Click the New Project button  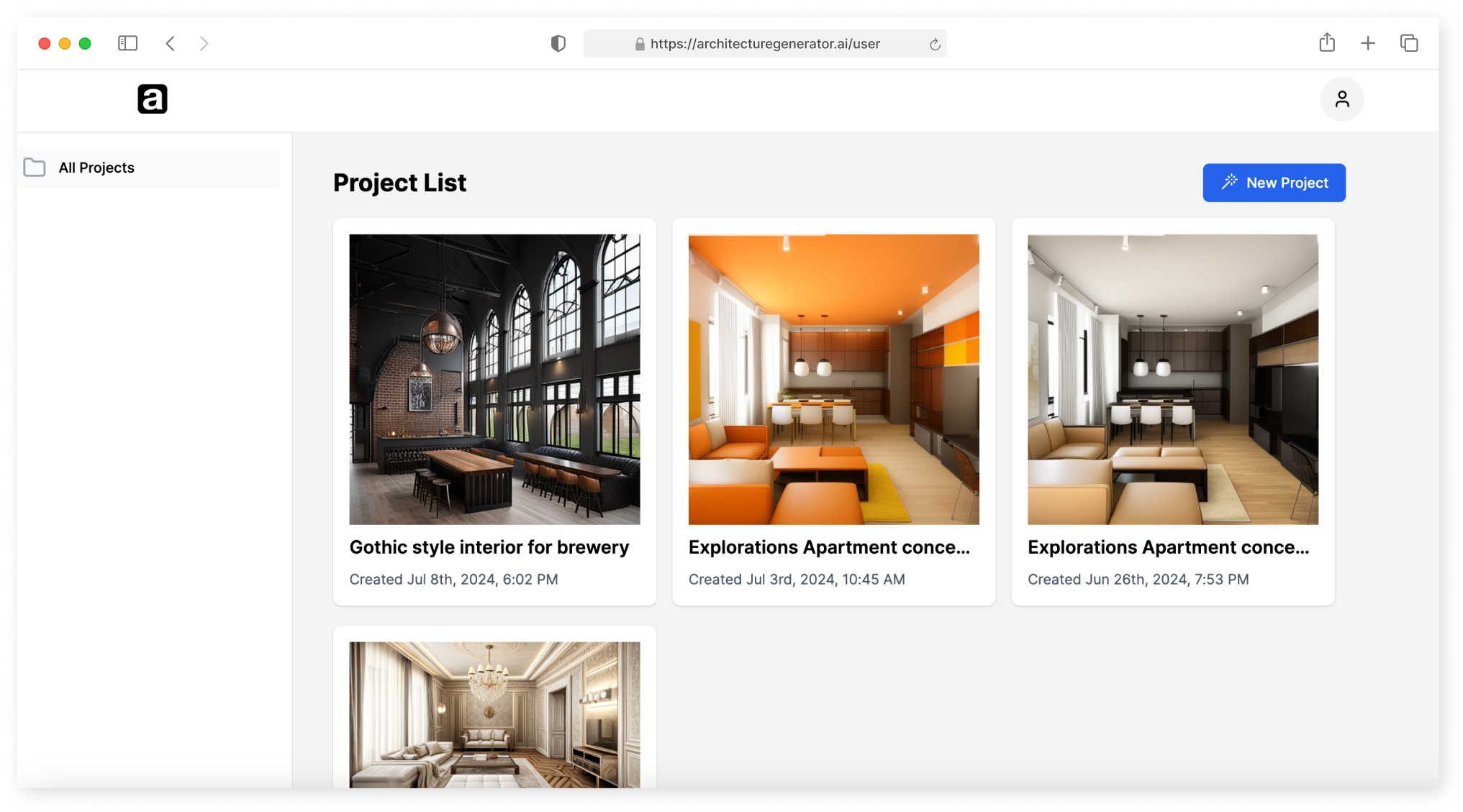(x=1274, y=182)
